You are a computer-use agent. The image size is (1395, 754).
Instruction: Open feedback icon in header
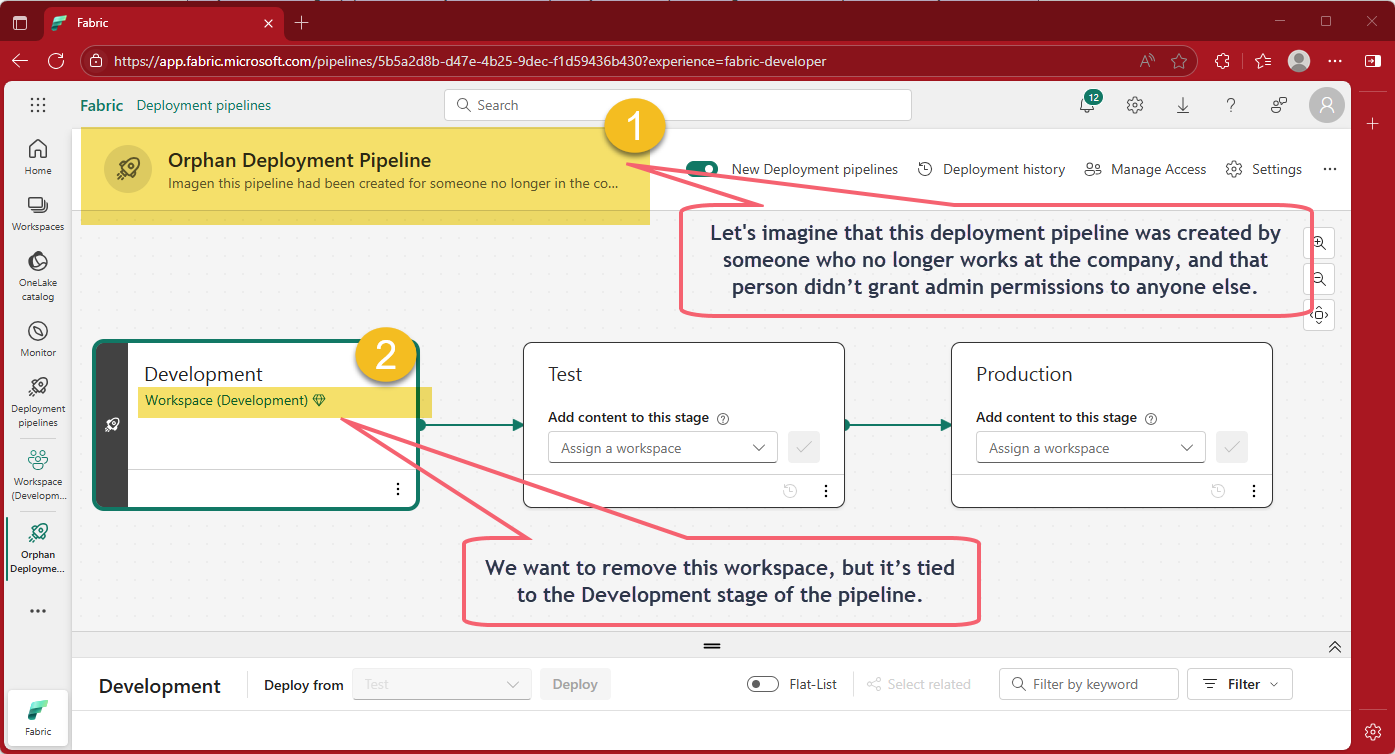1279,105
